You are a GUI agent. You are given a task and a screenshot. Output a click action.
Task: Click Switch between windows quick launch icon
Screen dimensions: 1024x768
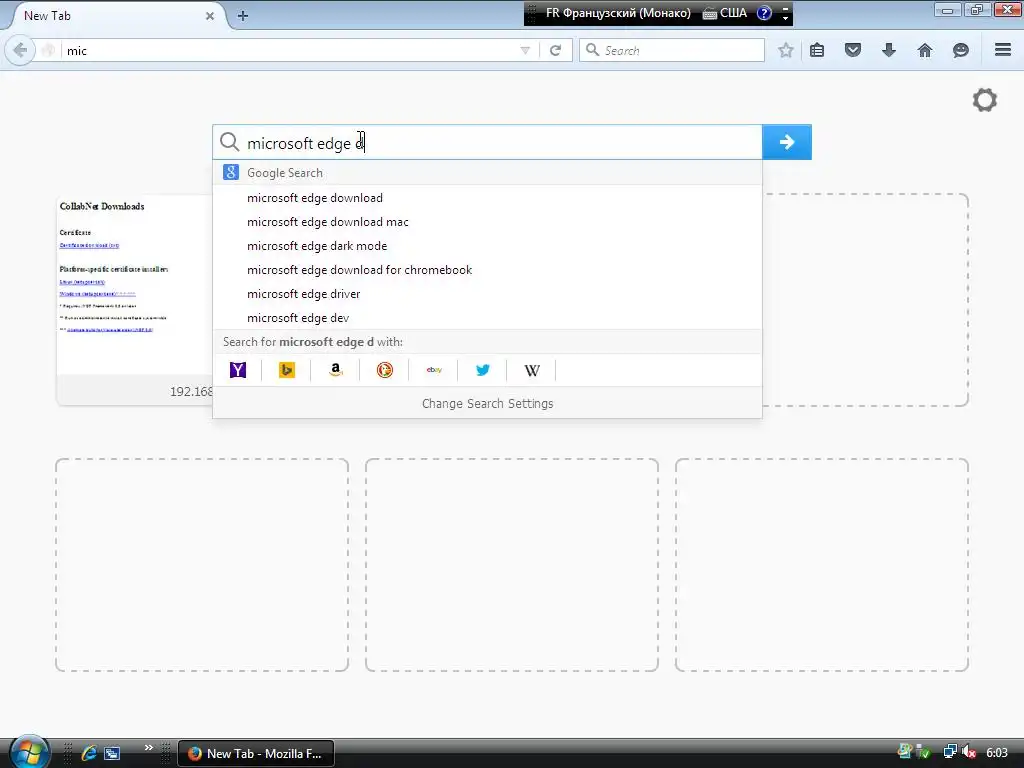[x=112, y=753]
